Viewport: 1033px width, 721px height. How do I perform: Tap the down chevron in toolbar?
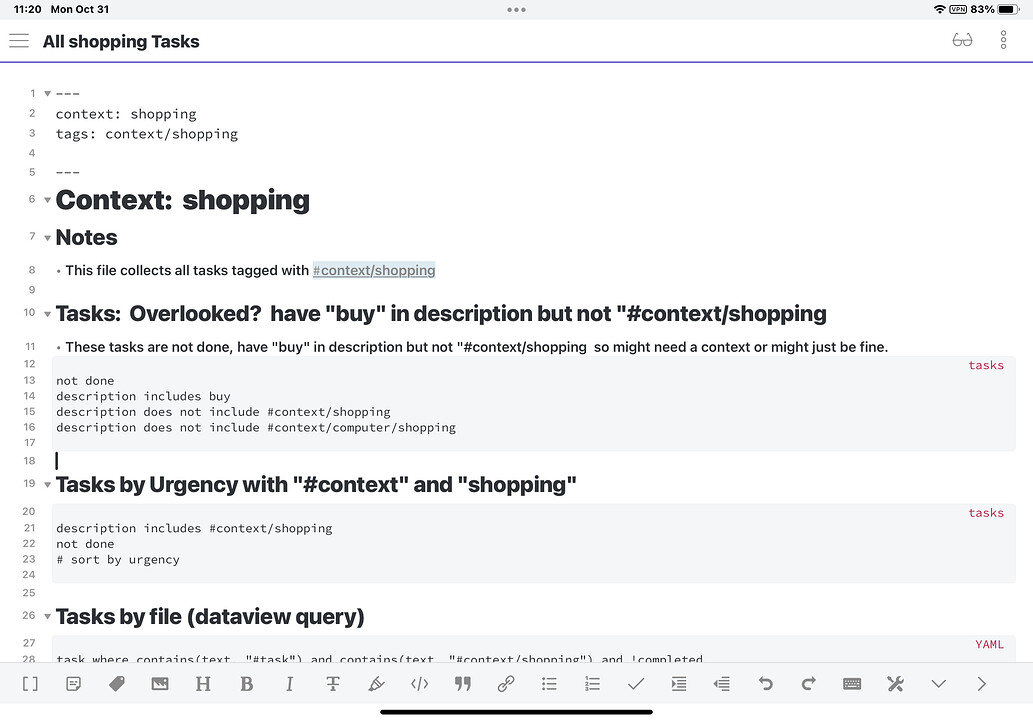tap(938, 684)
